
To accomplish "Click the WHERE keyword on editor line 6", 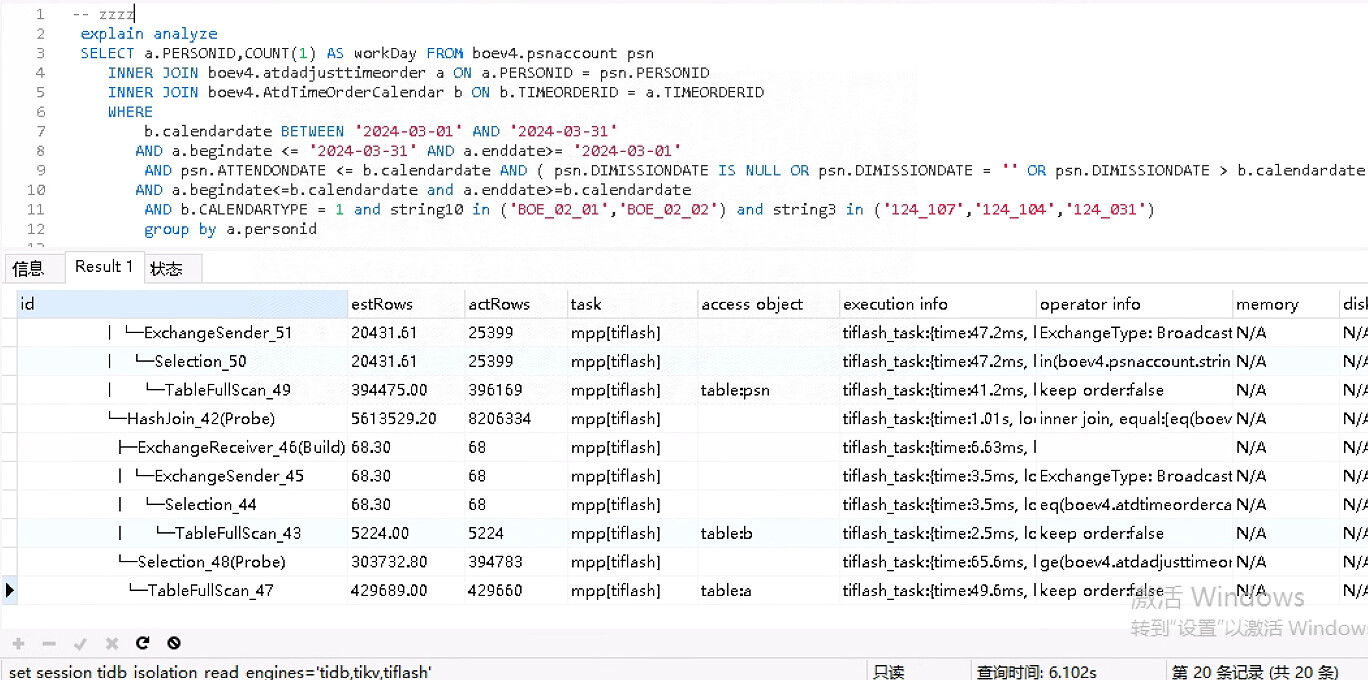I will (130, 112).
